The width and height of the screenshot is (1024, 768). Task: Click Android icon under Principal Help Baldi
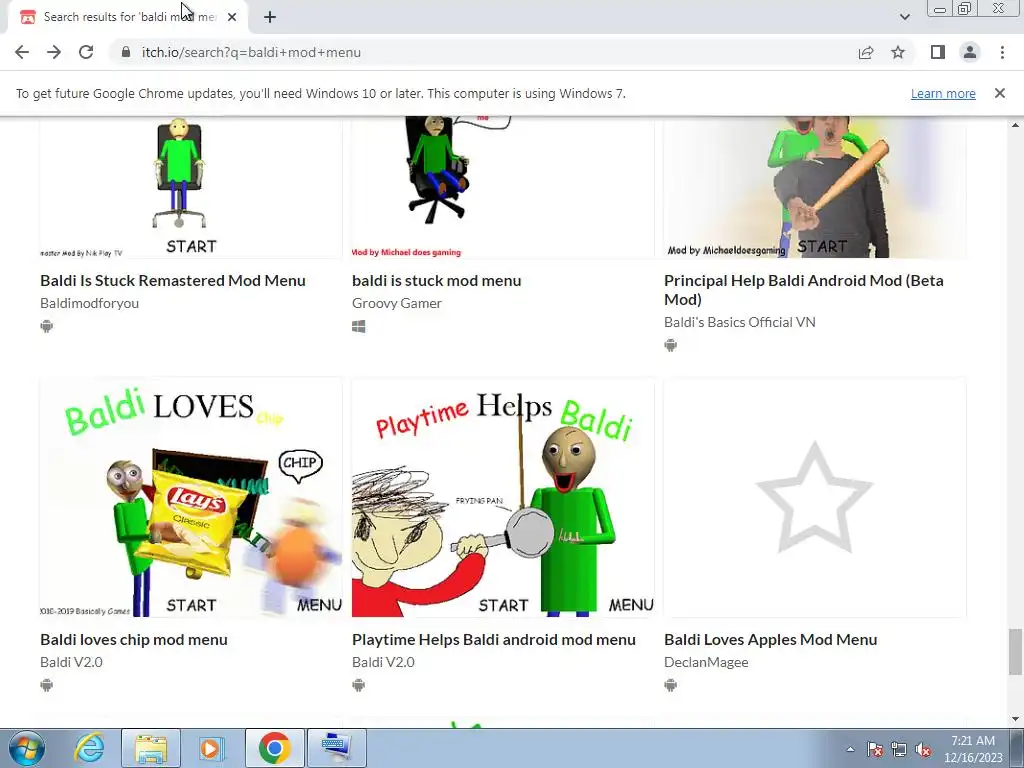click(x=671, y=345)
